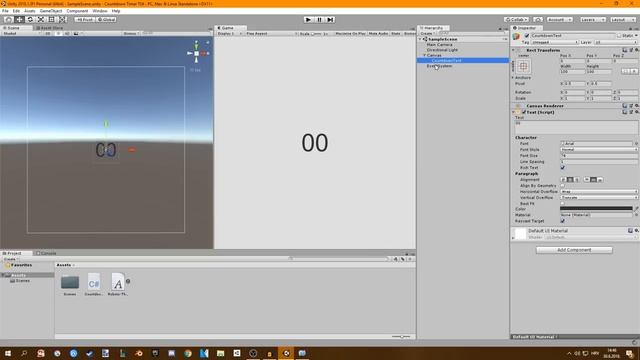Screen dimensions: 640x360
Task: Open Canvas Renderer help reference
Action: click(624, 106)
